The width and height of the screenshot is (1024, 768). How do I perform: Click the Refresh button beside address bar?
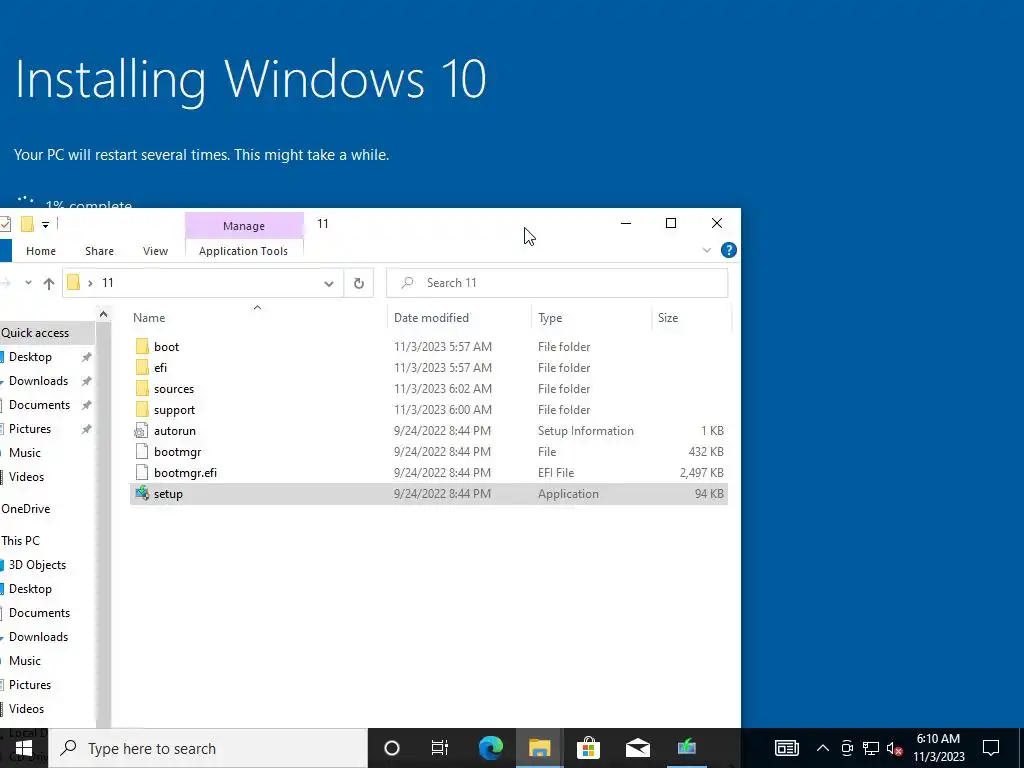359,283
